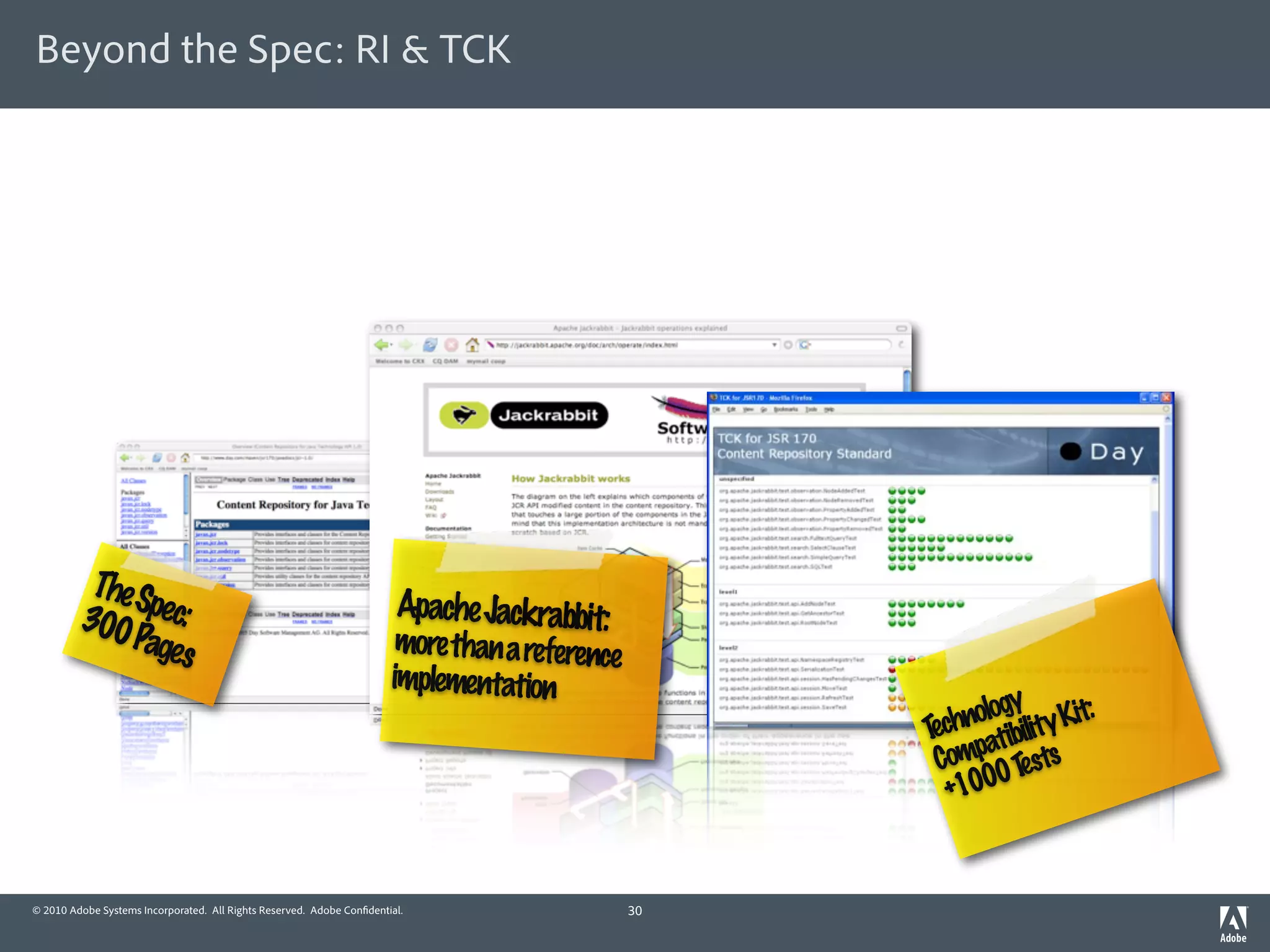Open View menu in TCK Firefox window
Viewport: 1270px width, 952px height.
pyautogui.click(x=747, y=409)
